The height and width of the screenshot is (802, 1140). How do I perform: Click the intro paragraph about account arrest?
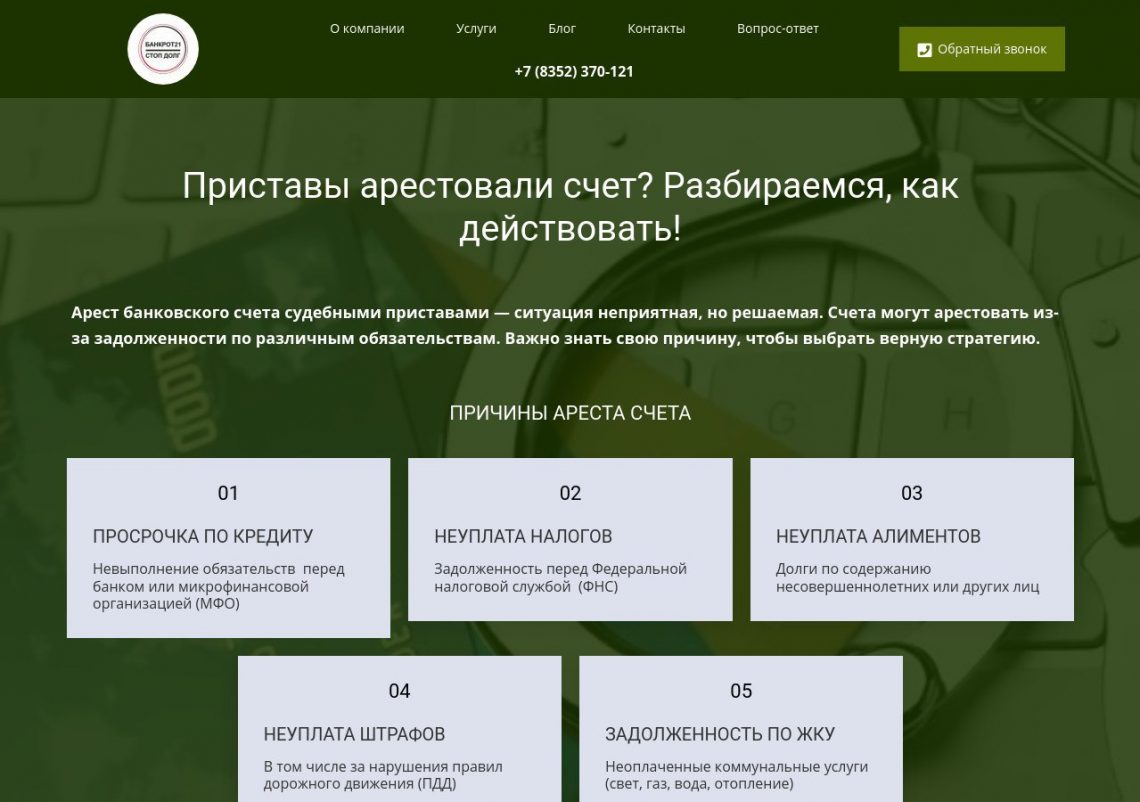click(565, 326)
